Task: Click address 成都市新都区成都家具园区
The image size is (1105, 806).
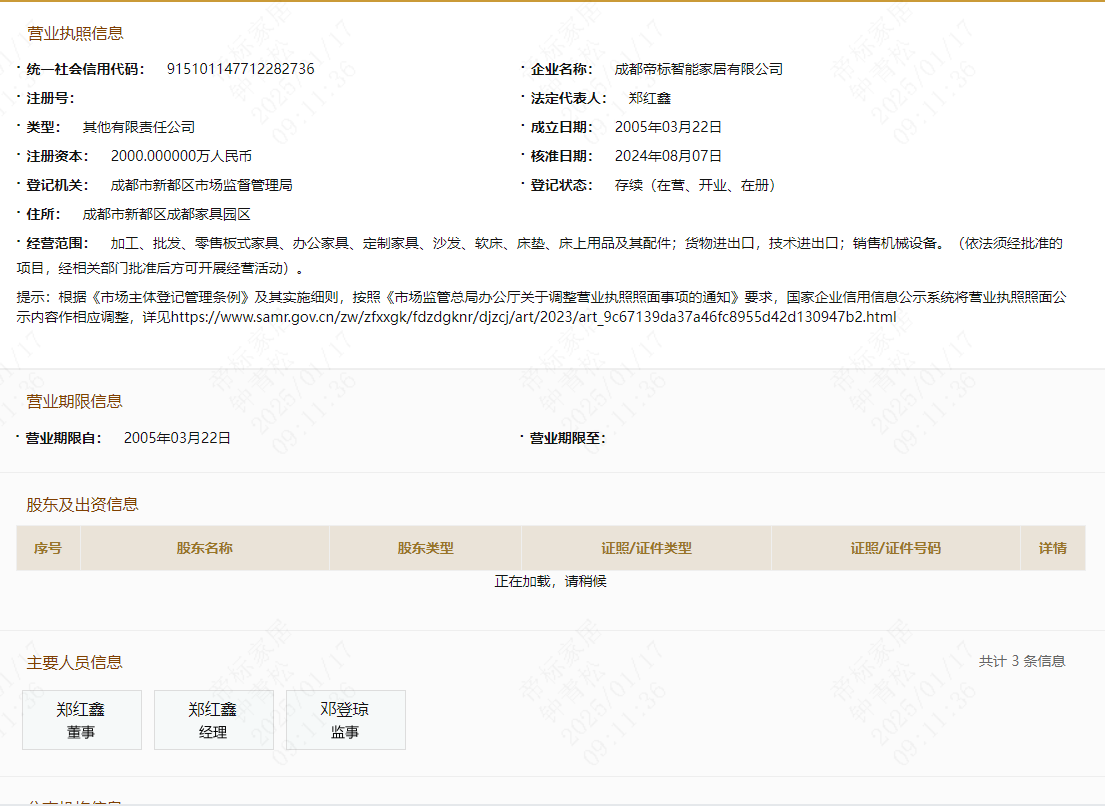Action: click(166, 214)
